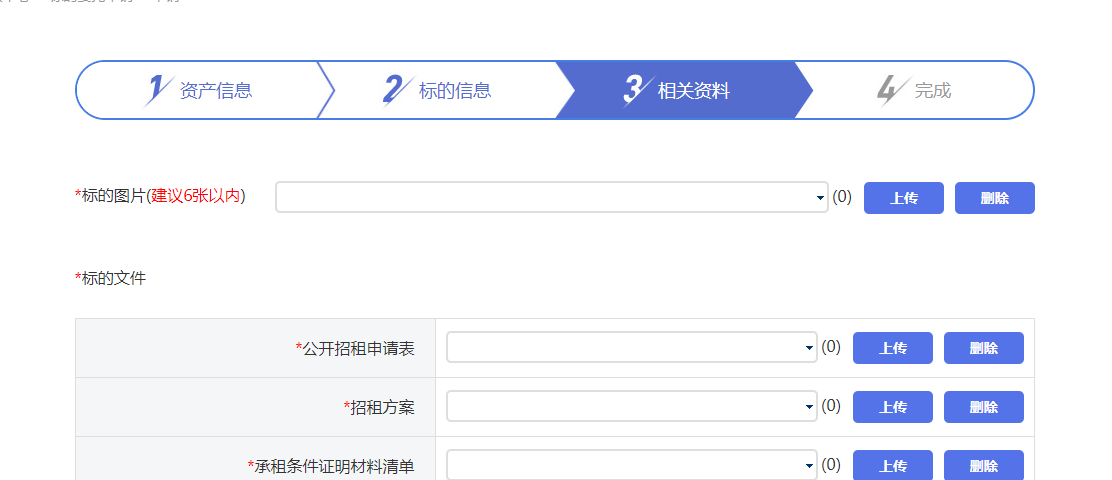Upload the 招租方案 file
The width and height of the screenshot is (1112, 480).
coord(892,407)
